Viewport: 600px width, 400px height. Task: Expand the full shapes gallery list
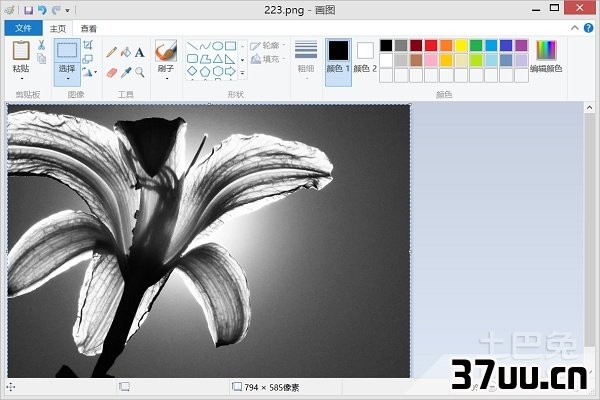(243, 72)
